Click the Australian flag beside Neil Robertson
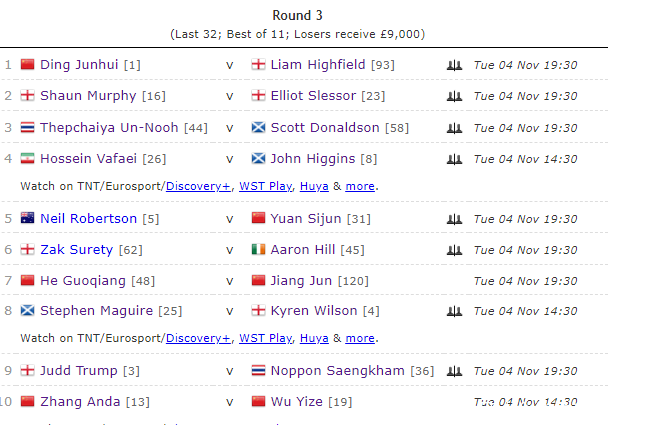The height and width of the screenshot is (425, 647). tap(27, 219)
